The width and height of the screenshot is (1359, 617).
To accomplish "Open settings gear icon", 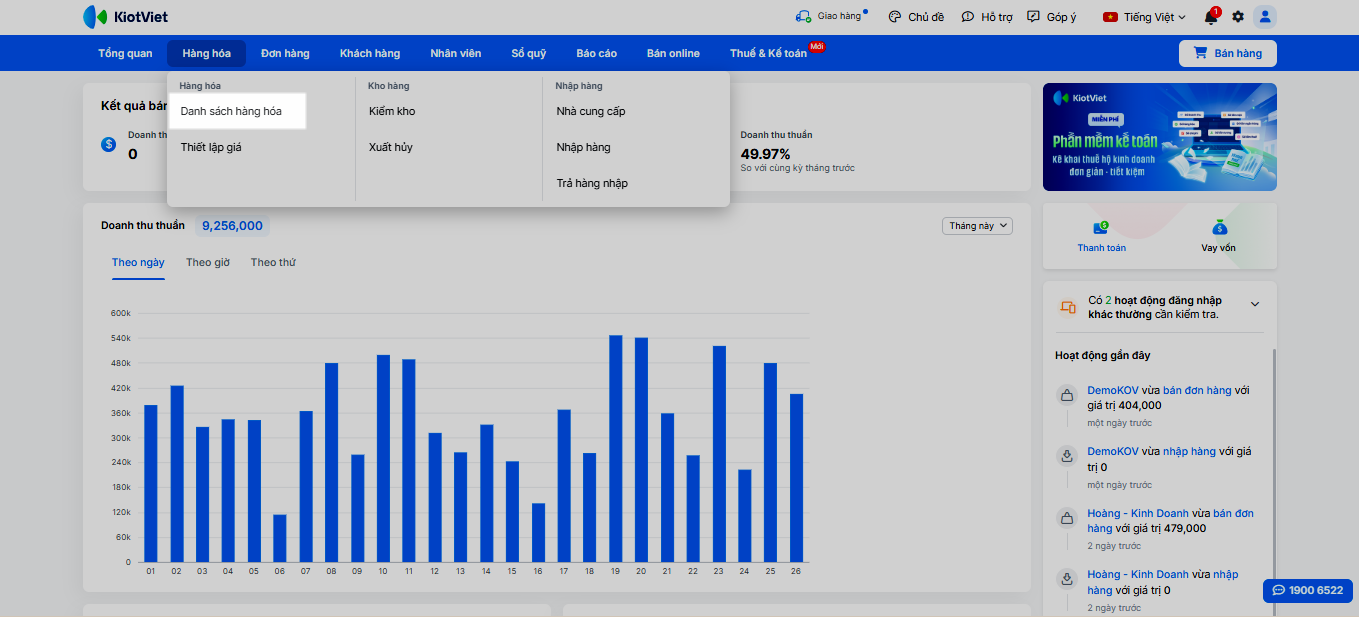I will point(1238,17).
